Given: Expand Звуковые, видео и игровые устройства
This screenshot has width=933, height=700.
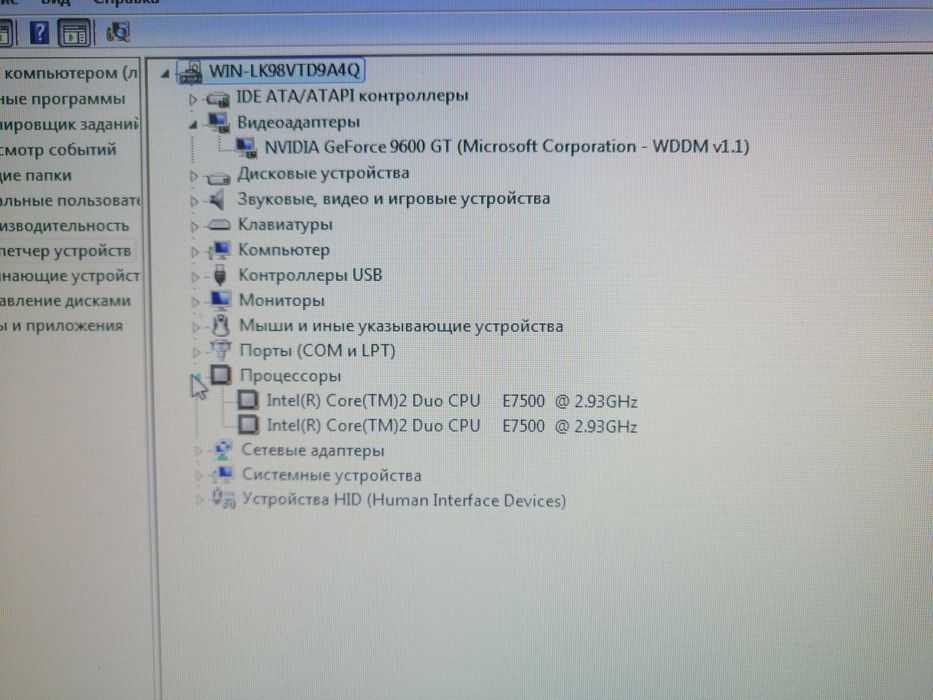Looking at the screenshot, I should tap(194, 201).
